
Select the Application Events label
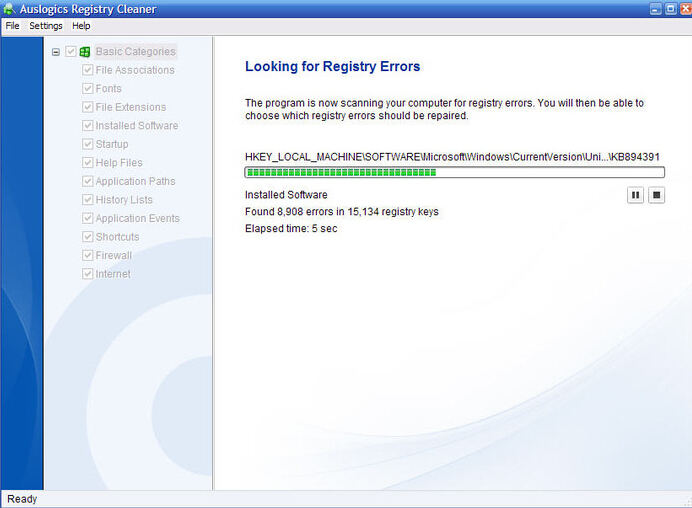(138, 218)
